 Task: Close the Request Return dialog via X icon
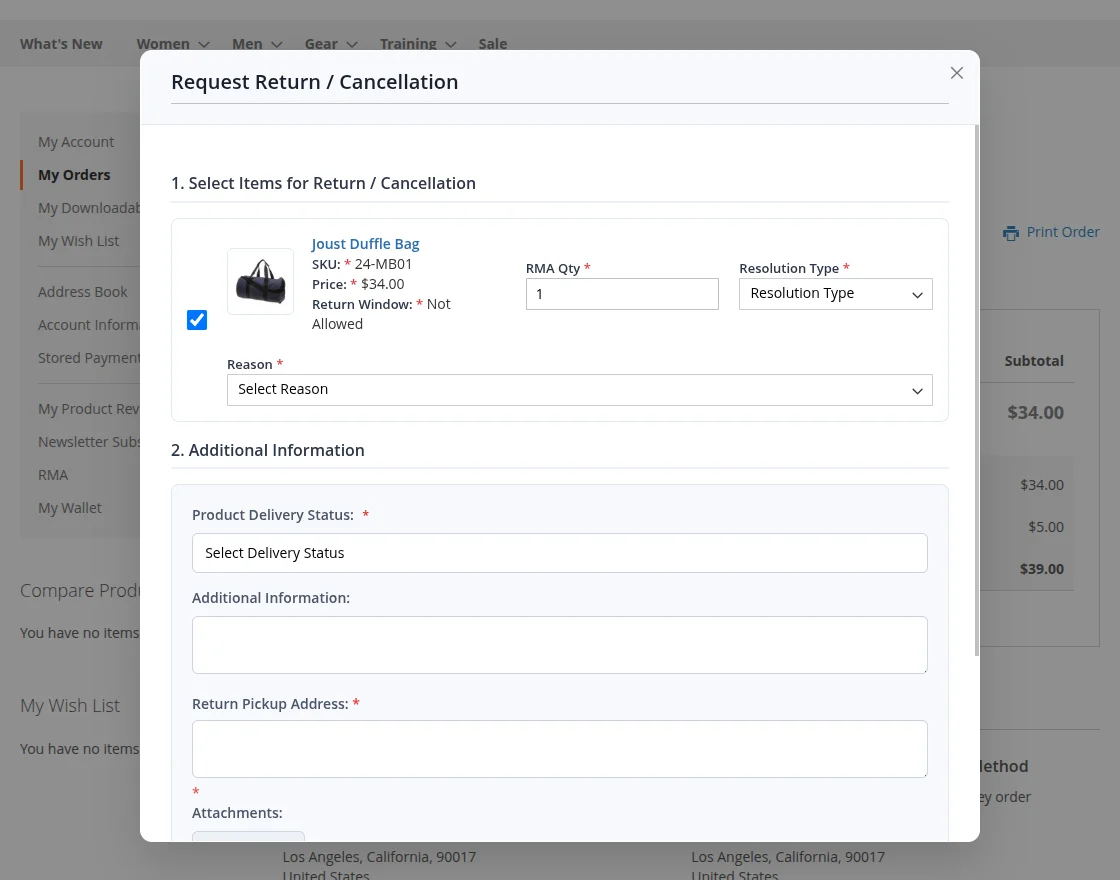click(x=956, y=73)
